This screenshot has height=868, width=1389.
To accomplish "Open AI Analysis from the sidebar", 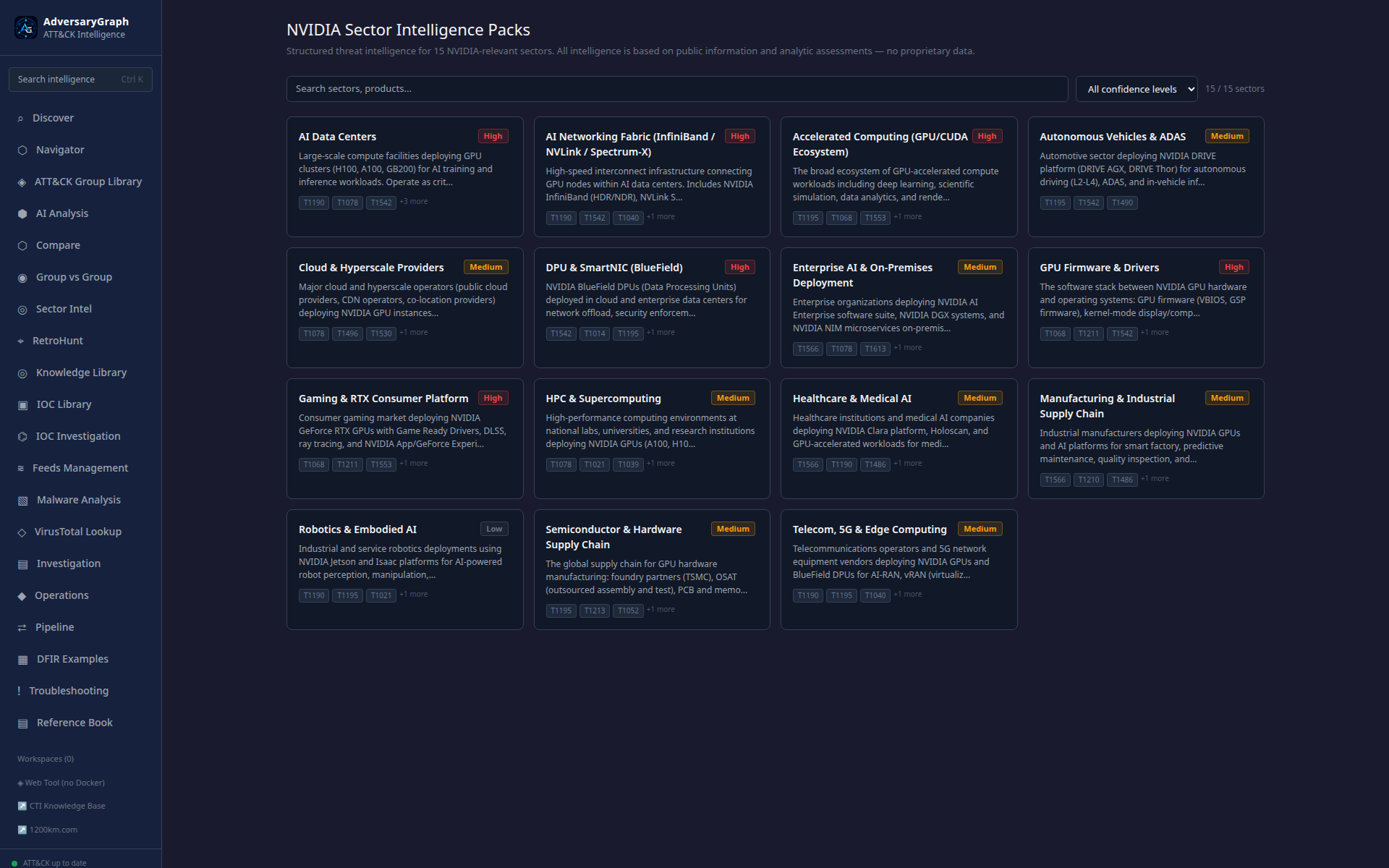I will click(x=80, y=213).
